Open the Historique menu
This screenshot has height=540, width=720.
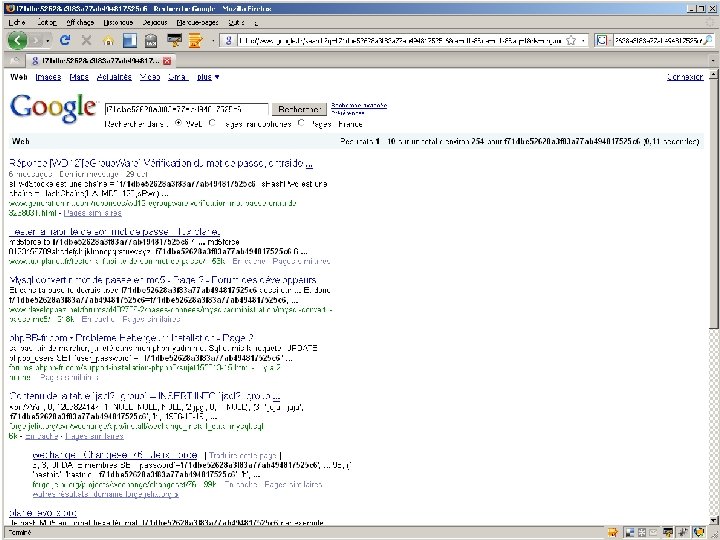118,22
